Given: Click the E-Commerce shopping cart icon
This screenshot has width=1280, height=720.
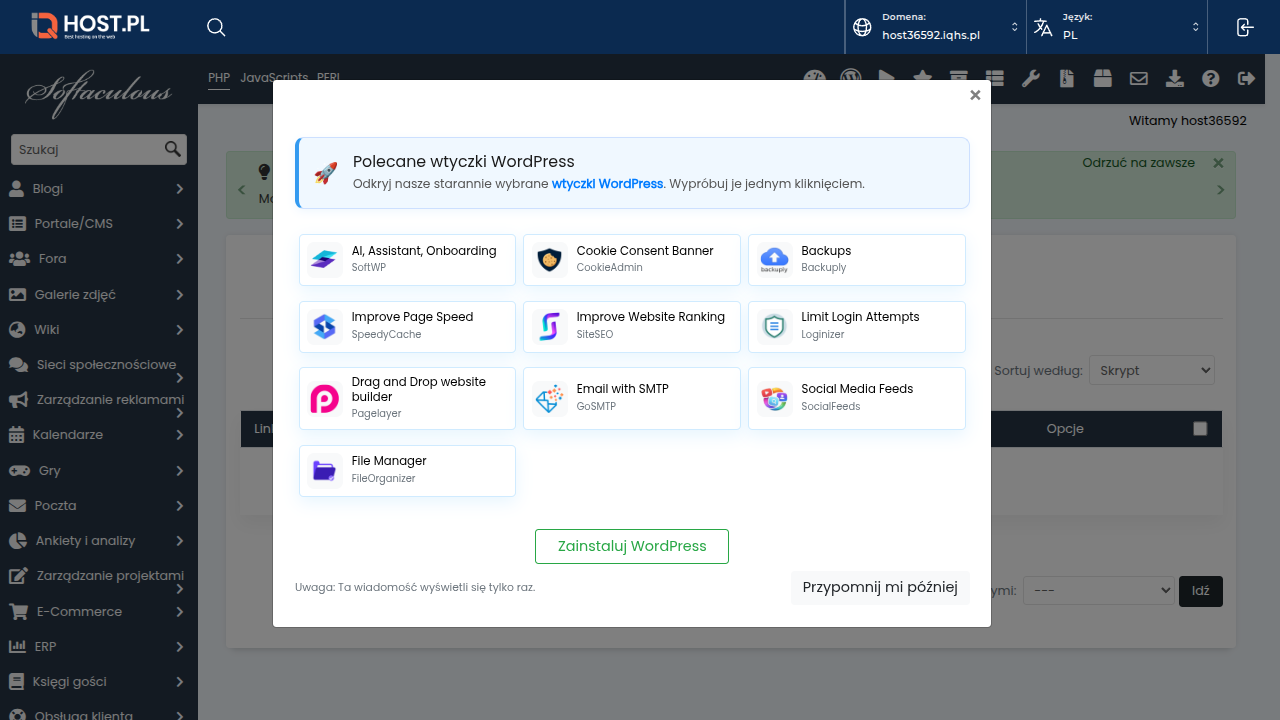Looking at the screenshot, I should tap(18, 611).
